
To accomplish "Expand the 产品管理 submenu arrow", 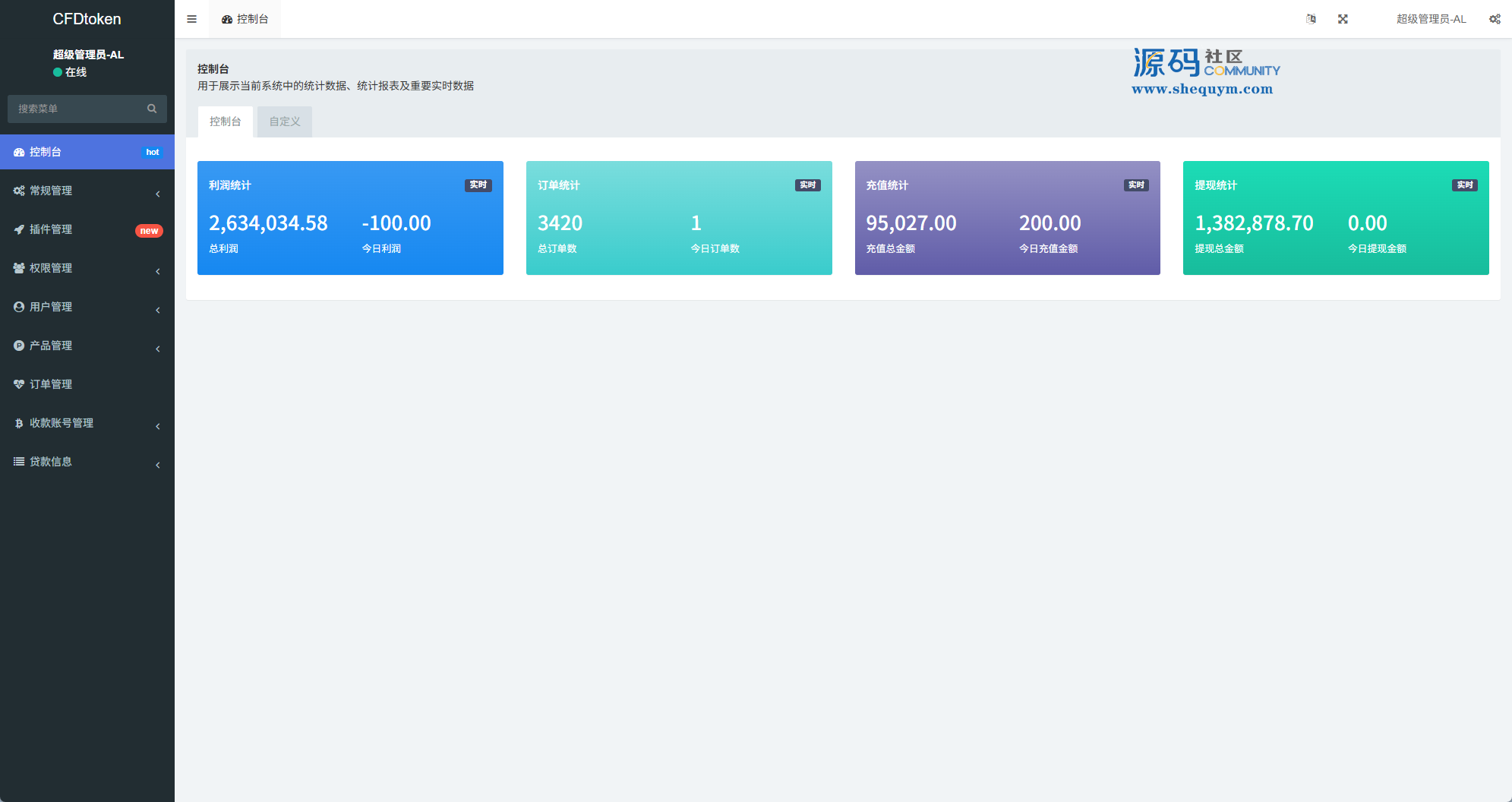I will tap(158, 349).
